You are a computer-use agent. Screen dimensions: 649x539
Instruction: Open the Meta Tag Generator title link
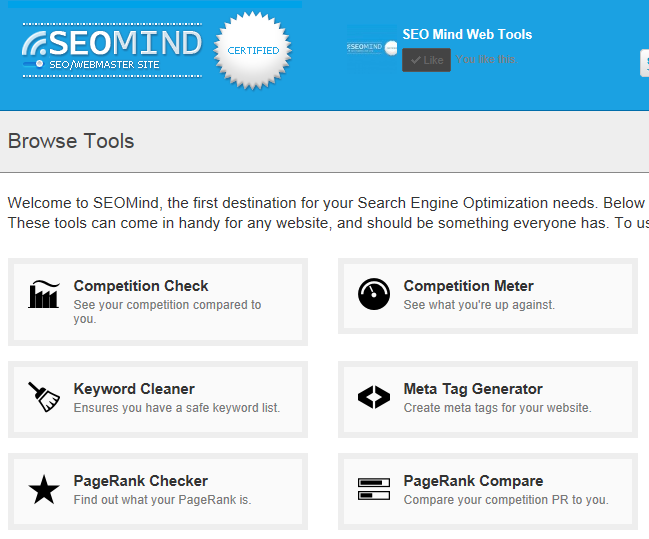tap(473, 389)
